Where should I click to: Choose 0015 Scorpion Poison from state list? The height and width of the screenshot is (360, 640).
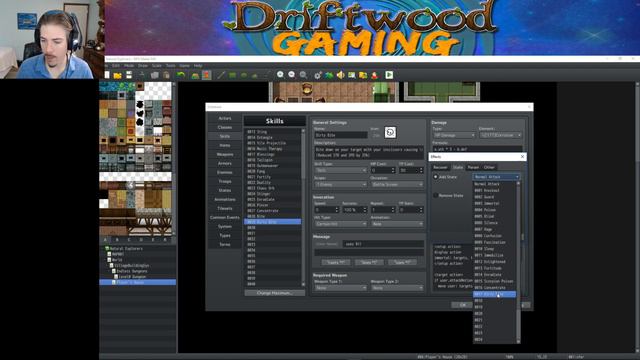[494, 281]
